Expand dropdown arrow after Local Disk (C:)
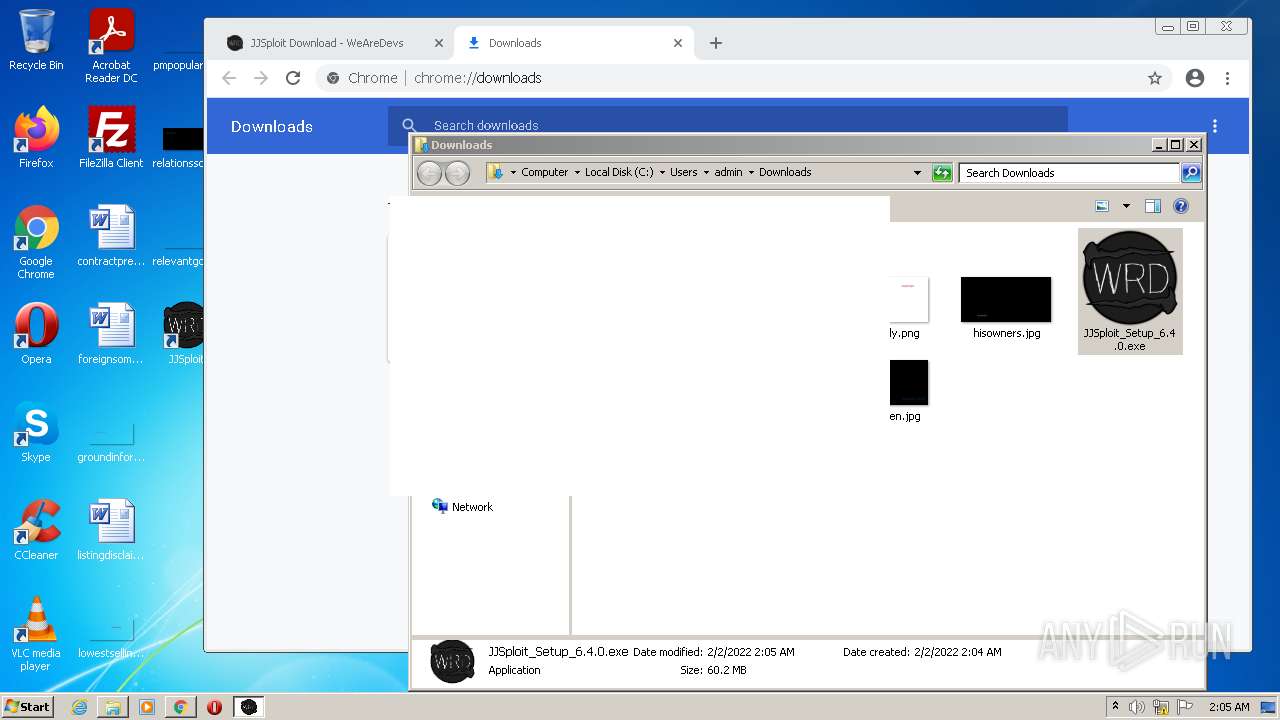This screenshot has width=1280, height=720. [x=662, y=173]
